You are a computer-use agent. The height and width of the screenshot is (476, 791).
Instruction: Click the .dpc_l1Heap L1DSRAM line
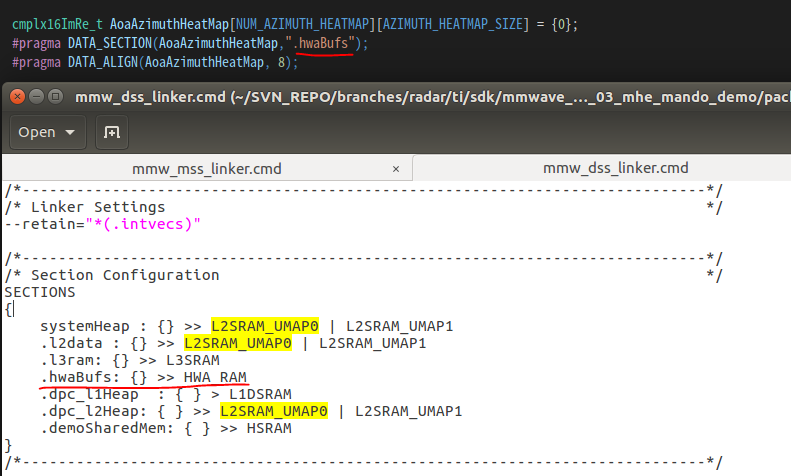pyautogui.click(x=166, y=394)
